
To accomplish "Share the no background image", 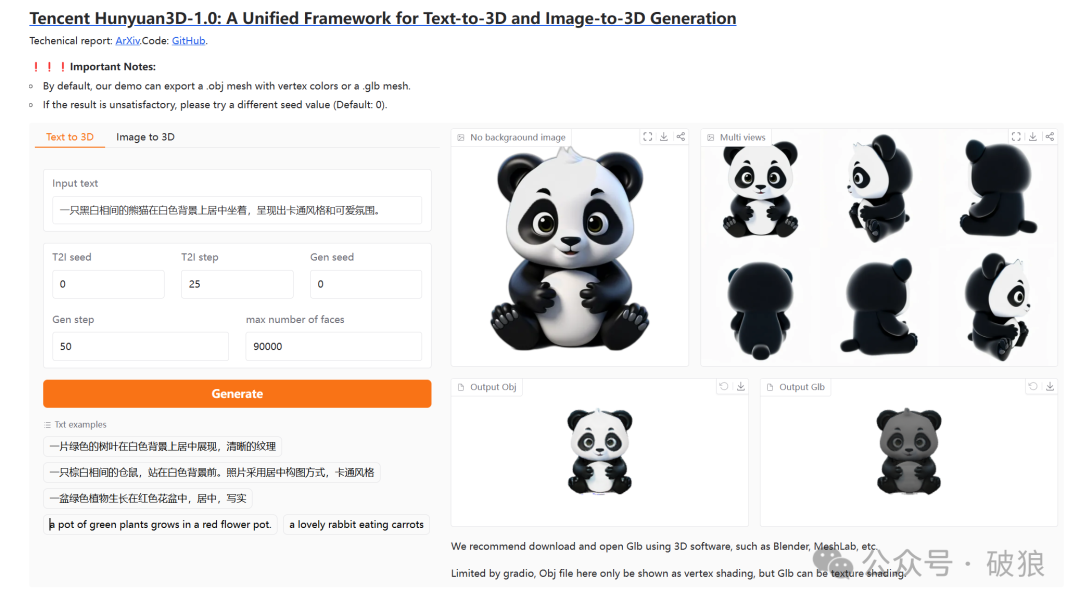I will click(x=681, y=136).
